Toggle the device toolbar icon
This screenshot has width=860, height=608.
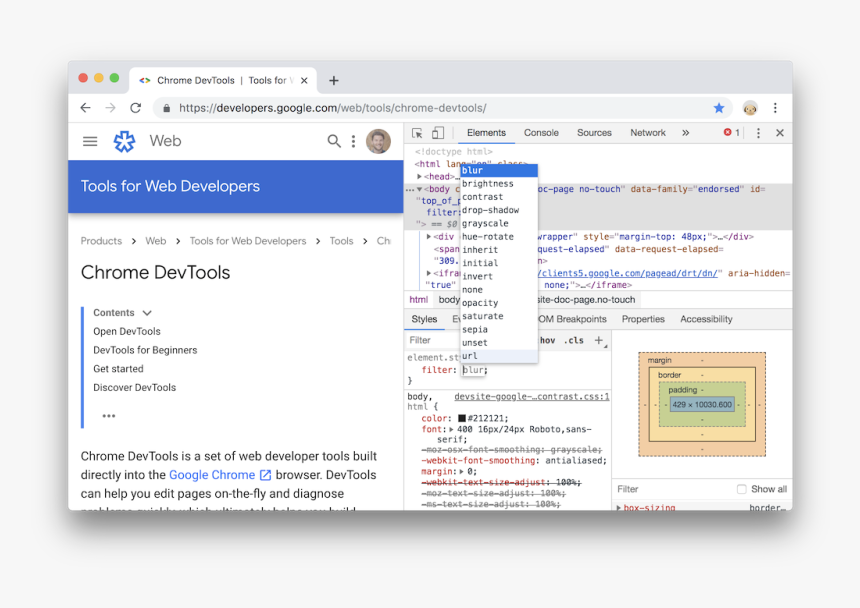(x=438, y=133)
